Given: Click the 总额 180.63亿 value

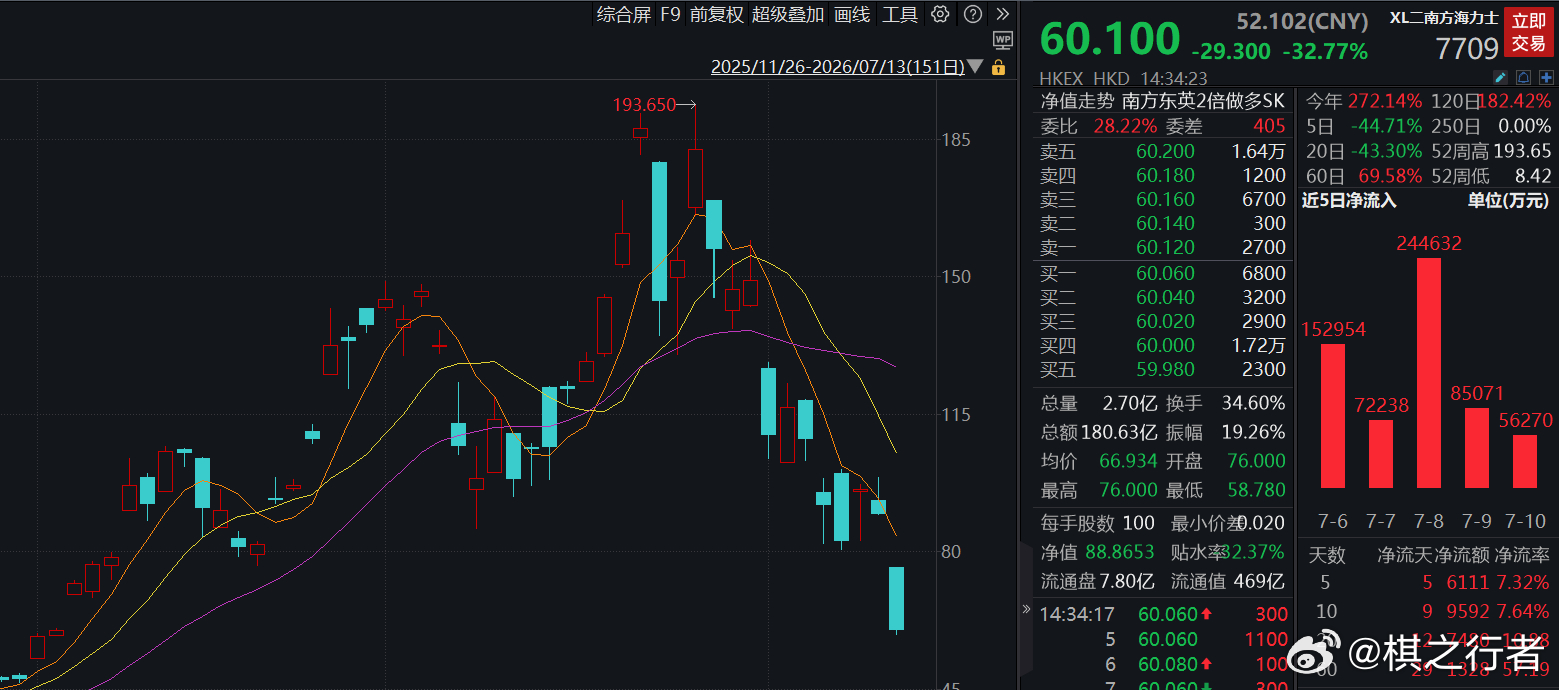Looking at the screenshot, I should [1118, 432].
